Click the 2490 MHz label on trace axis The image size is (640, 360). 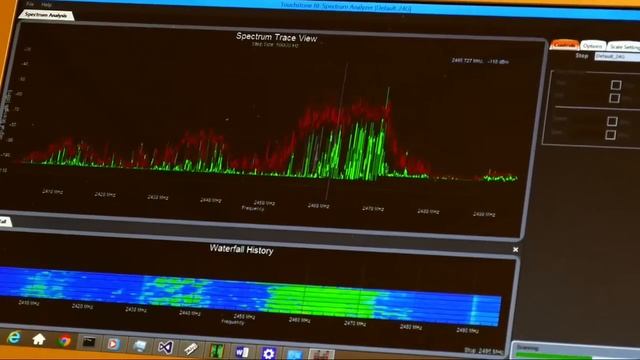point(484,214)
